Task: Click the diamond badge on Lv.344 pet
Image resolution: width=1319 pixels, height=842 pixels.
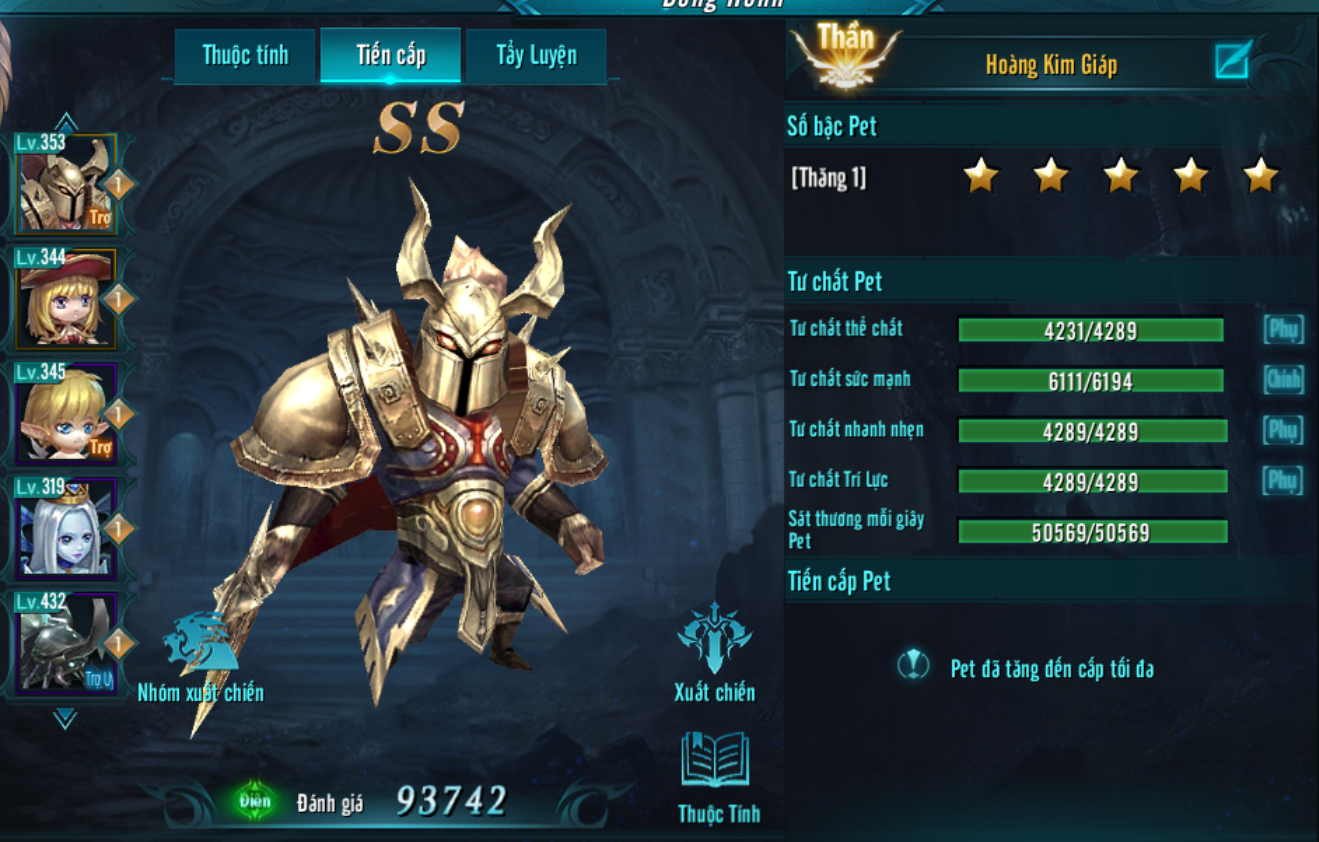Action: [119, 299]
